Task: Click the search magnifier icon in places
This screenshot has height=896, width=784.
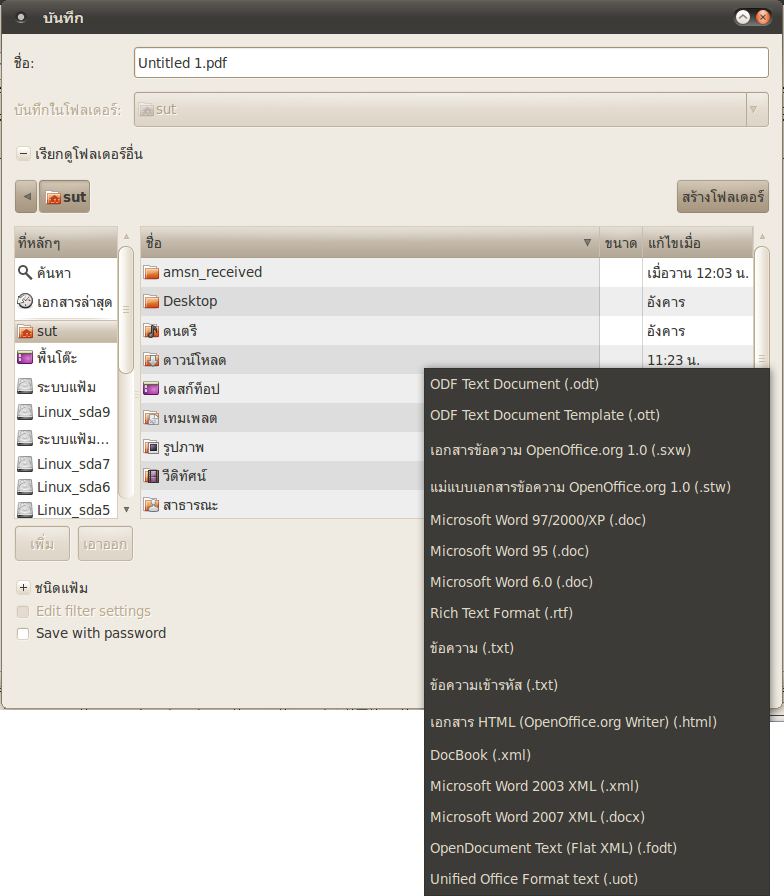Action: click(x=25, y=272)
